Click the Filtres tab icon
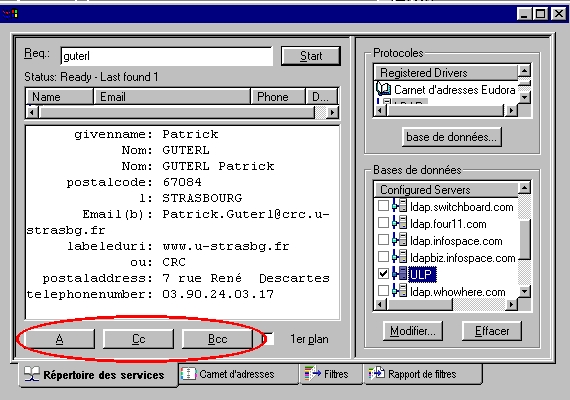This screenshot has height=400, width=570. click(x=313, y=373)
